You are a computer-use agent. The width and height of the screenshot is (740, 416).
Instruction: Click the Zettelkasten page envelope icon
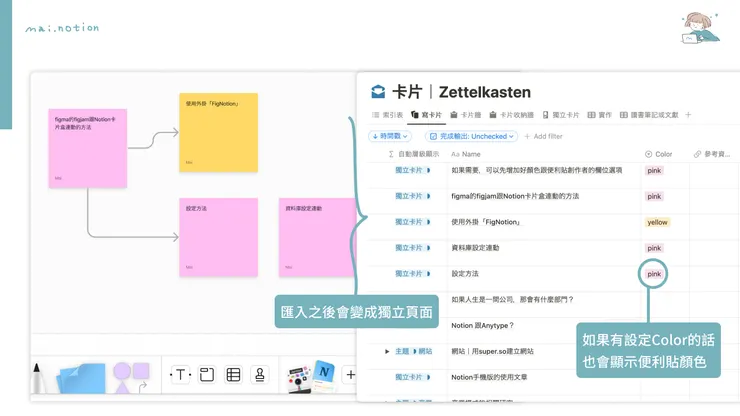coord(378,92)
